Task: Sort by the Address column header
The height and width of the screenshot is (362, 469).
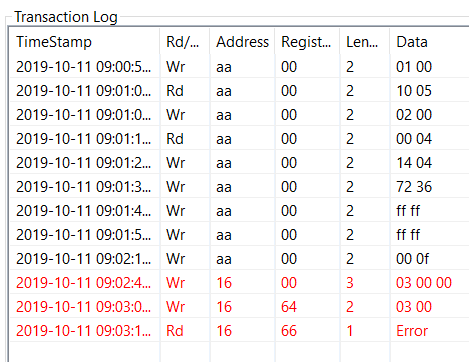Action: [242, 42]
